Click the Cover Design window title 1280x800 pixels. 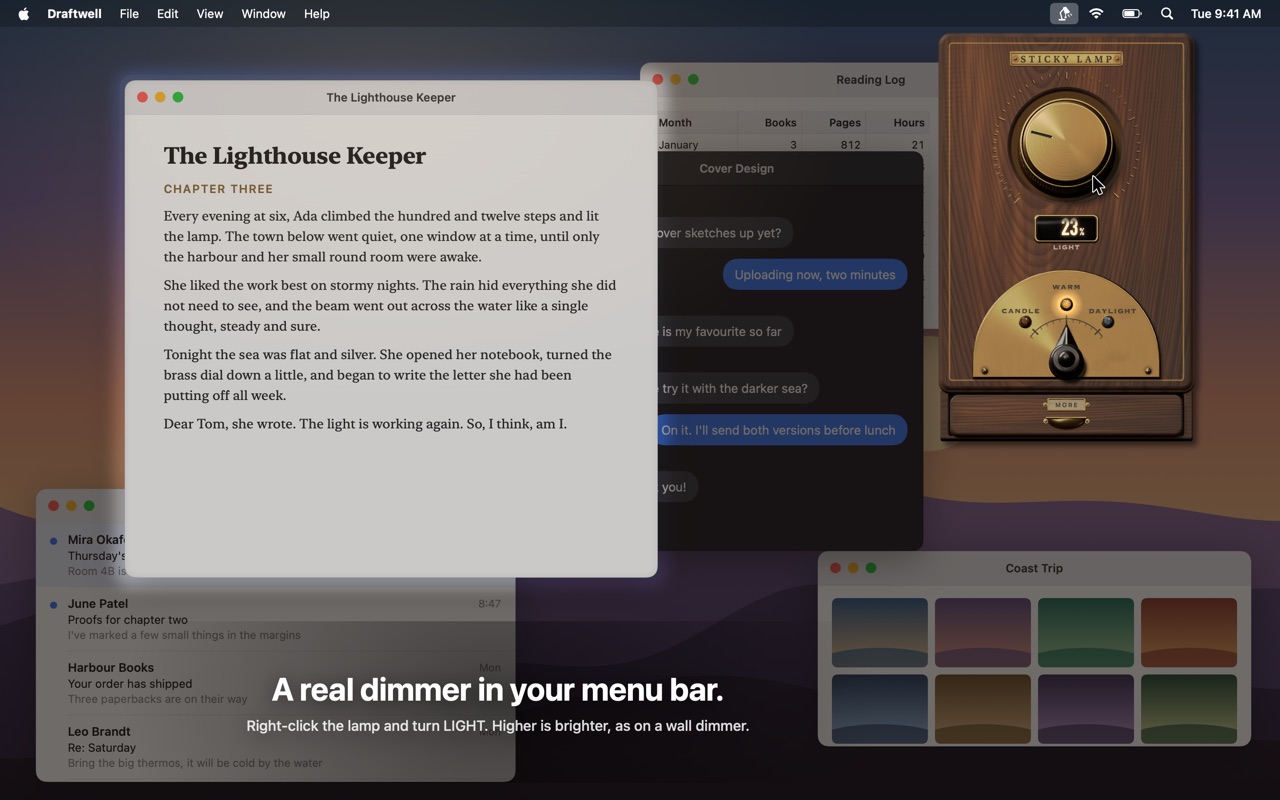pyautogui.click(x=737, y=168)
